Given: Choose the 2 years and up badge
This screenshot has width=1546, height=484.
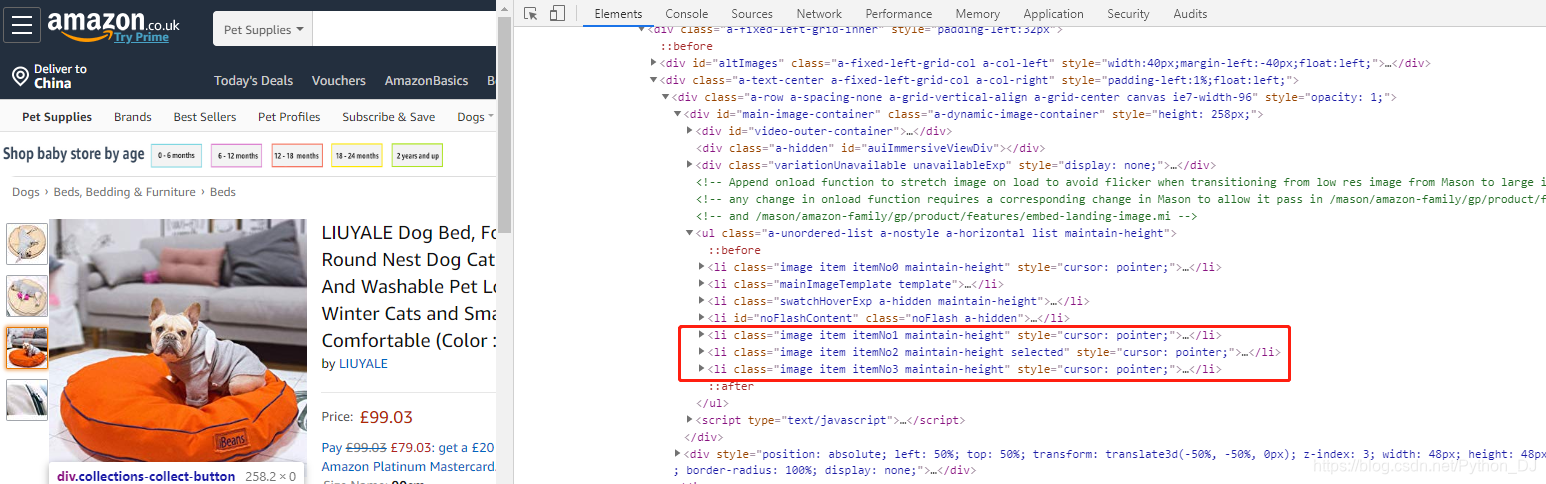Looking at the screenshot, I should [x=417, y=156].
